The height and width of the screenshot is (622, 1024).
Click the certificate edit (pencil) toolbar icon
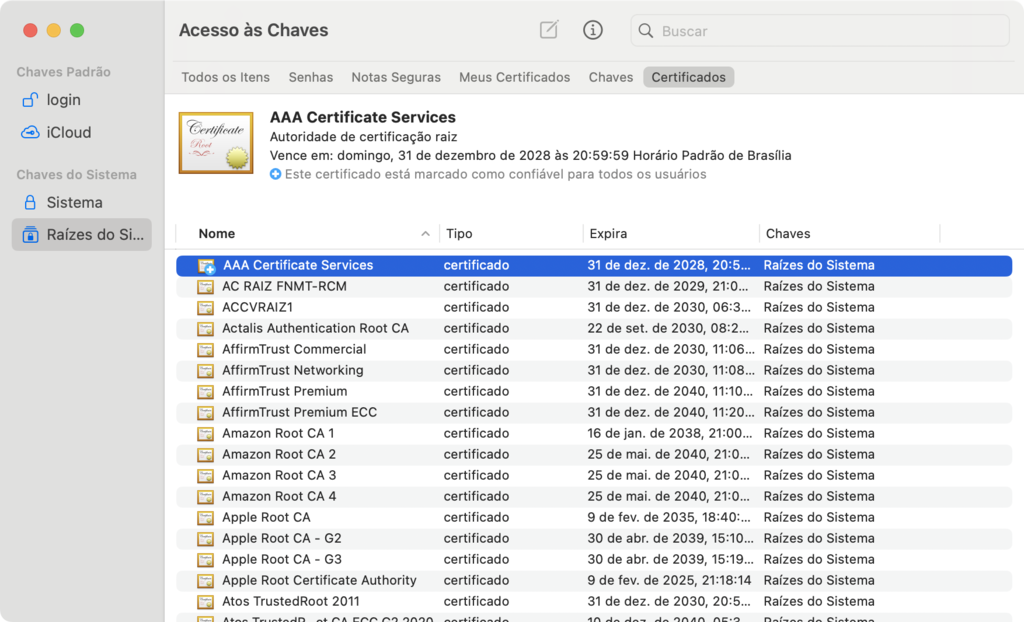(x=548, y=30)
